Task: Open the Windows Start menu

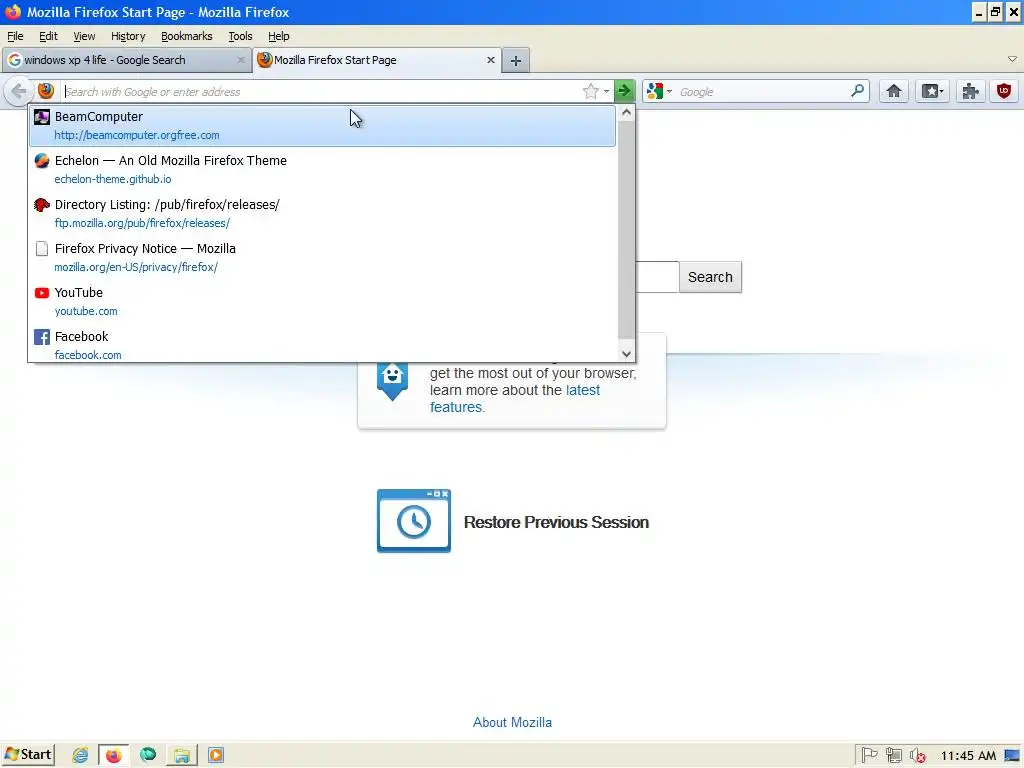Action: [x=27, y=755]
